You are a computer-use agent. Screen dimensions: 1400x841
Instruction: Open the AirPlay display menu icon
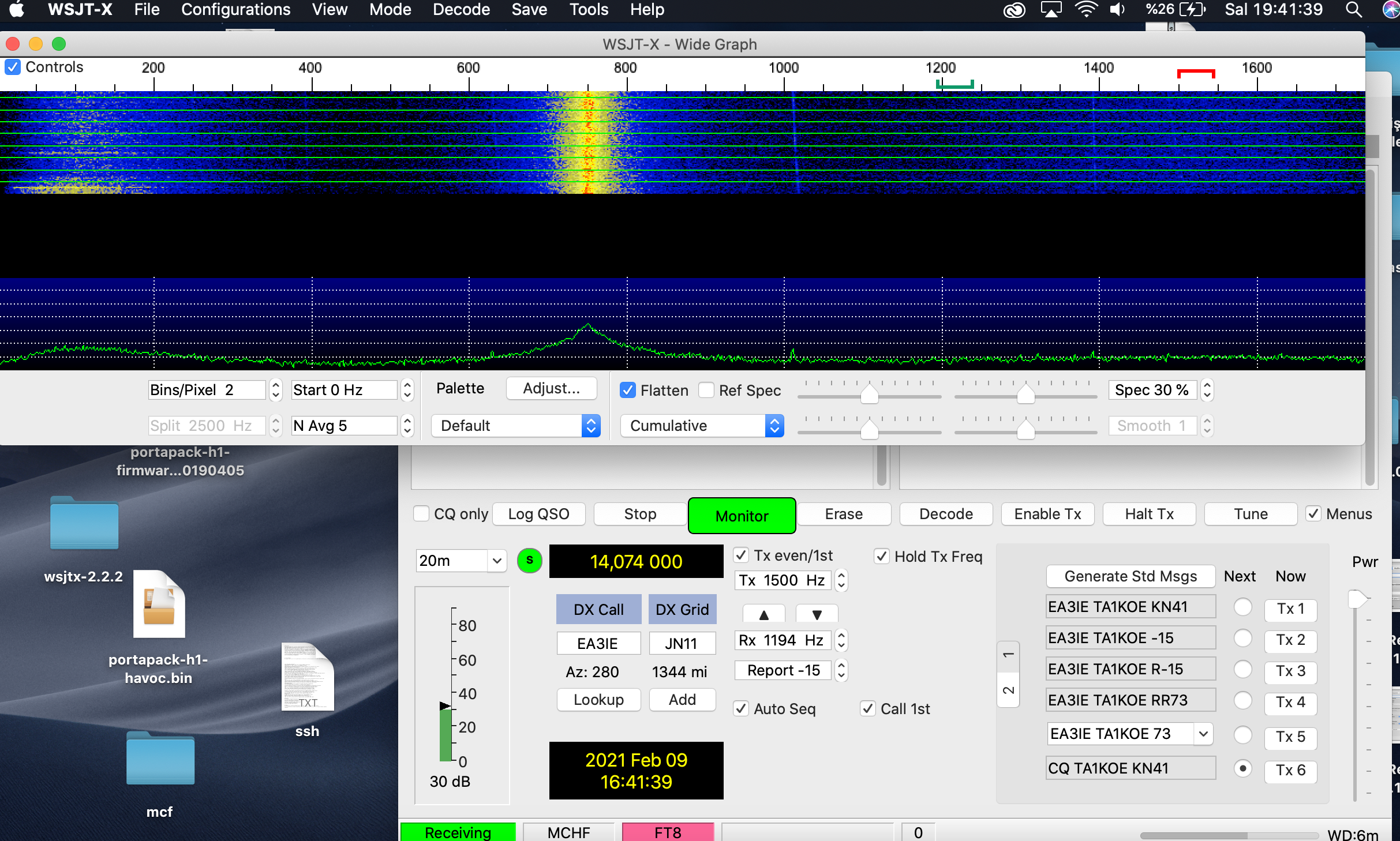point(1051,10)
